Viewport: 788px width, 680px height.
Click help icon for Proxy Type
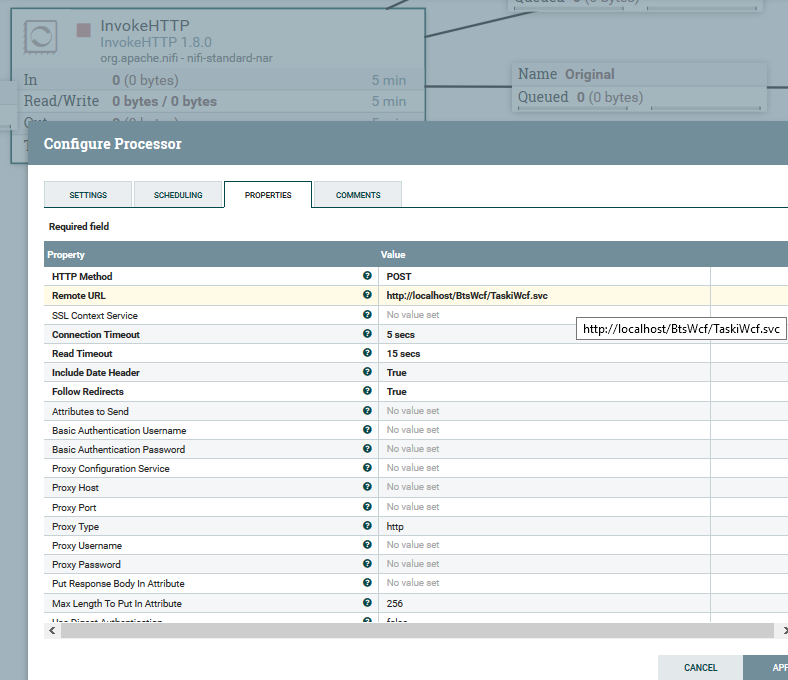(x=368, y=526)
